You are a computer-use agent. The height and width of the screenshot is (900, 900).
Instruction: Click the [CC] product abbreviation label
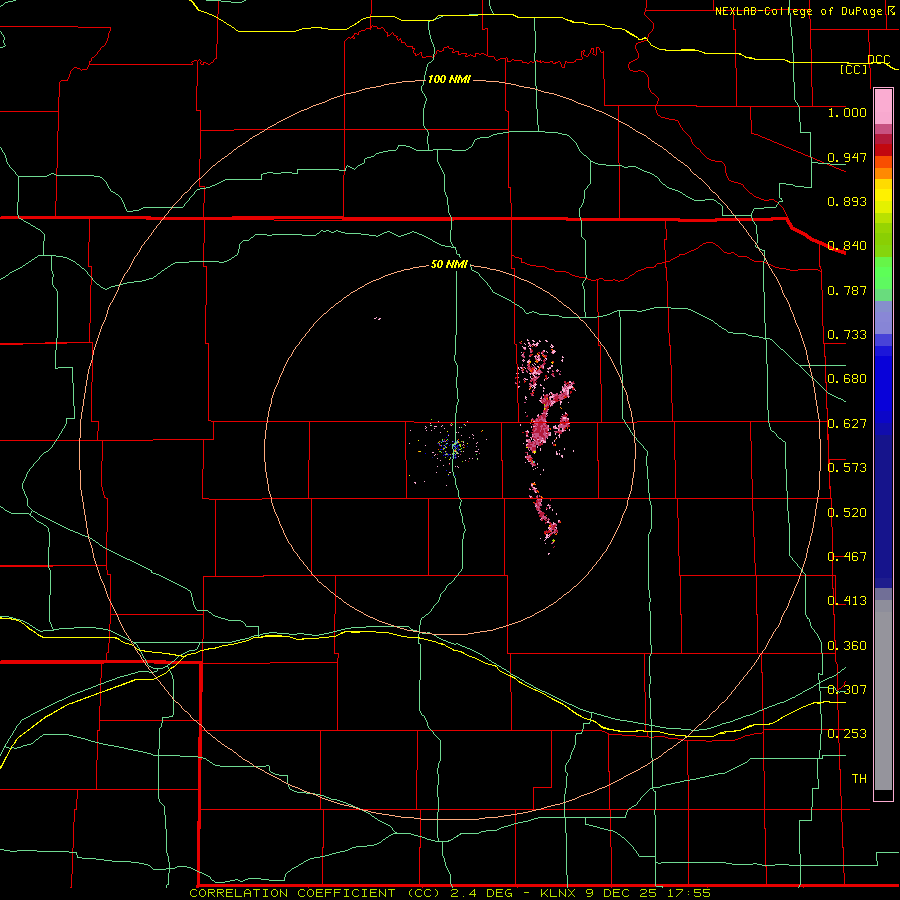click(x=854, y=69)
